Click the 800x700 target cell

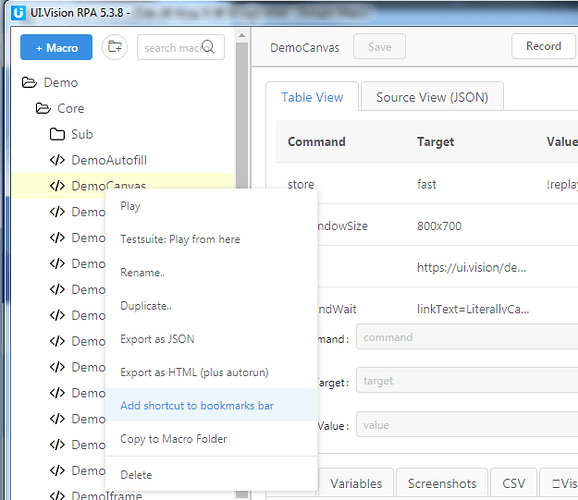[439, 226]
